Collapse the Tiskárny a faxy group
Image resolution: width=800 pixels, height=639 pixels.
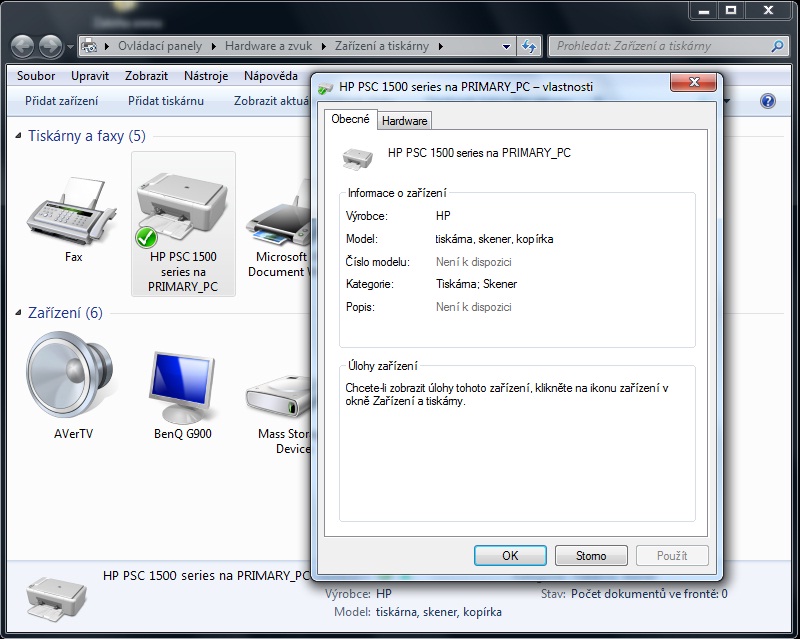pyautogui.click(x=18, y=136)
